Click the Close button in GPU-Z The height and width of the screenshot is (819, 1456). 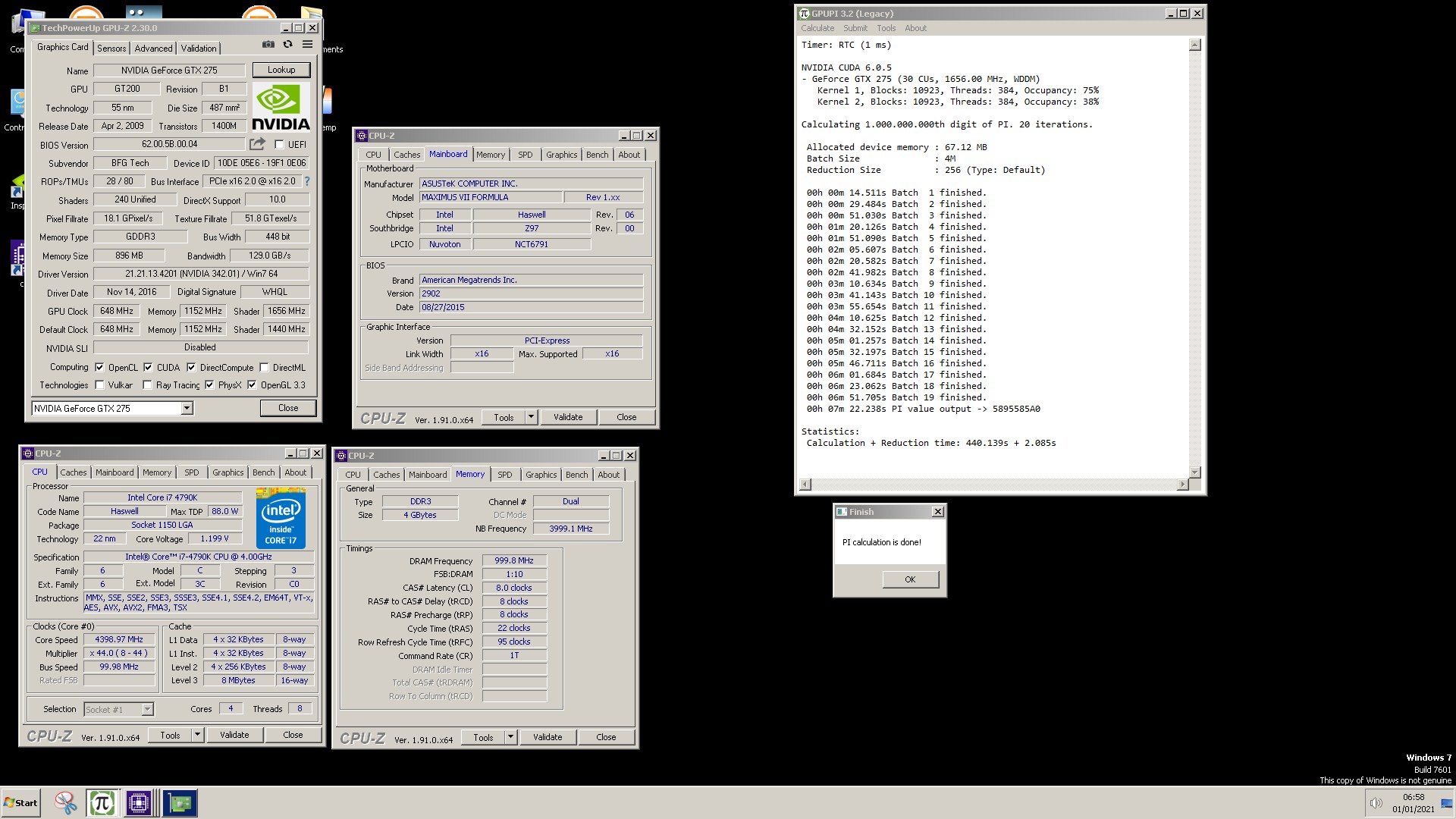point(288,408)
